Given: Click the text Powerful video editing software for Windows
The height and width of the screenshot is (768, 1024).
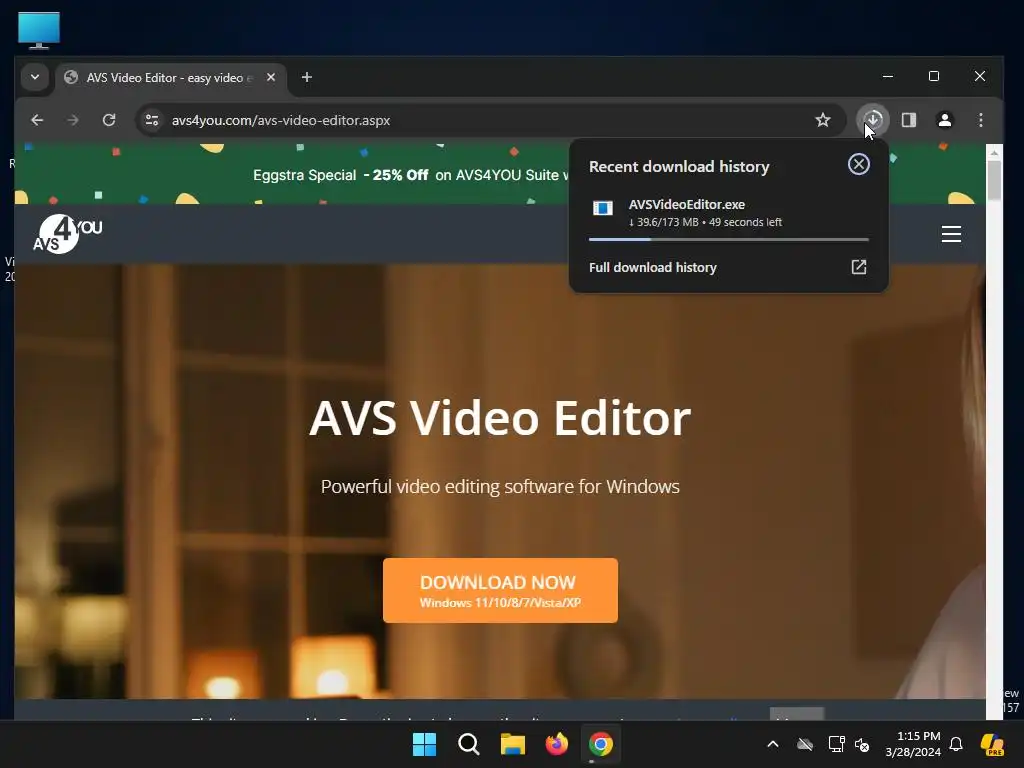Looking at the screenshot, I should [x=500, y=487].
